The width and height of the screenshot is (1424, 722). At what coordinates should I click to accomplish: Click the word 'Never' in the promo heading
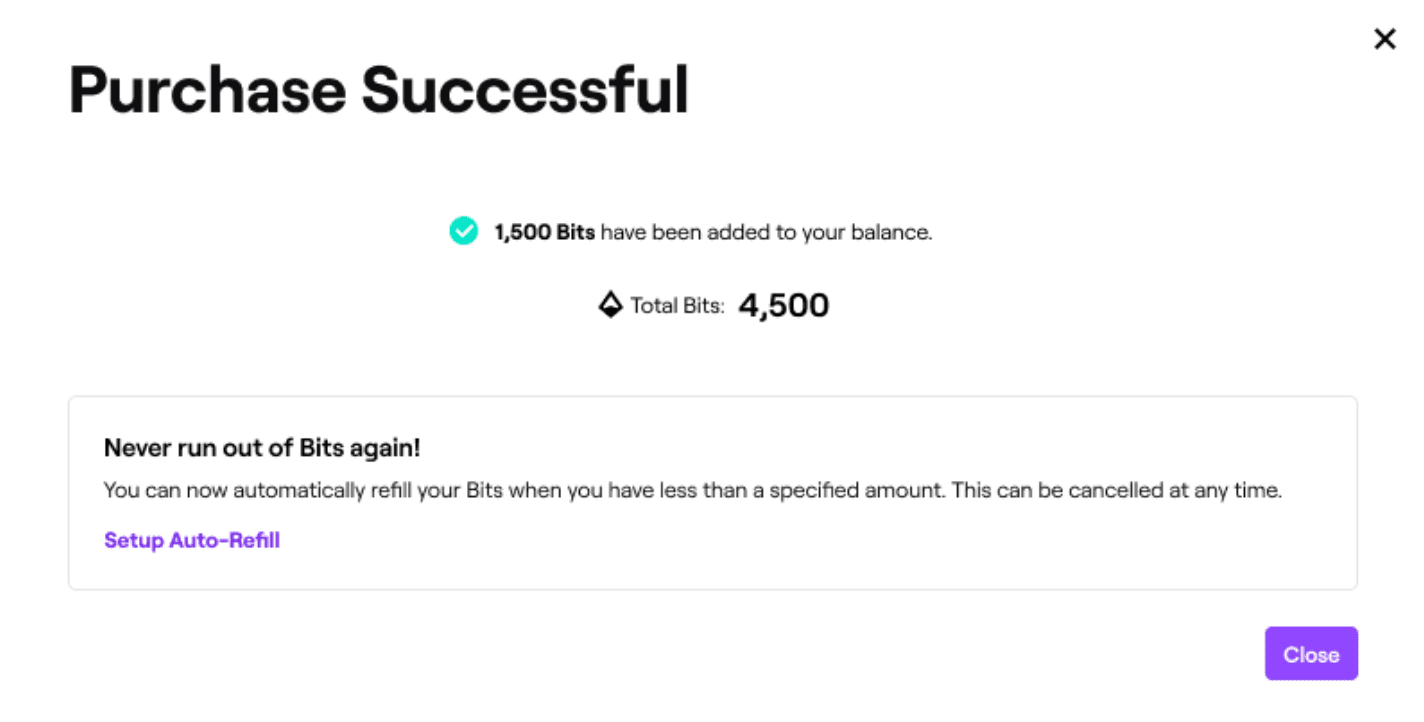click(136, 448)
